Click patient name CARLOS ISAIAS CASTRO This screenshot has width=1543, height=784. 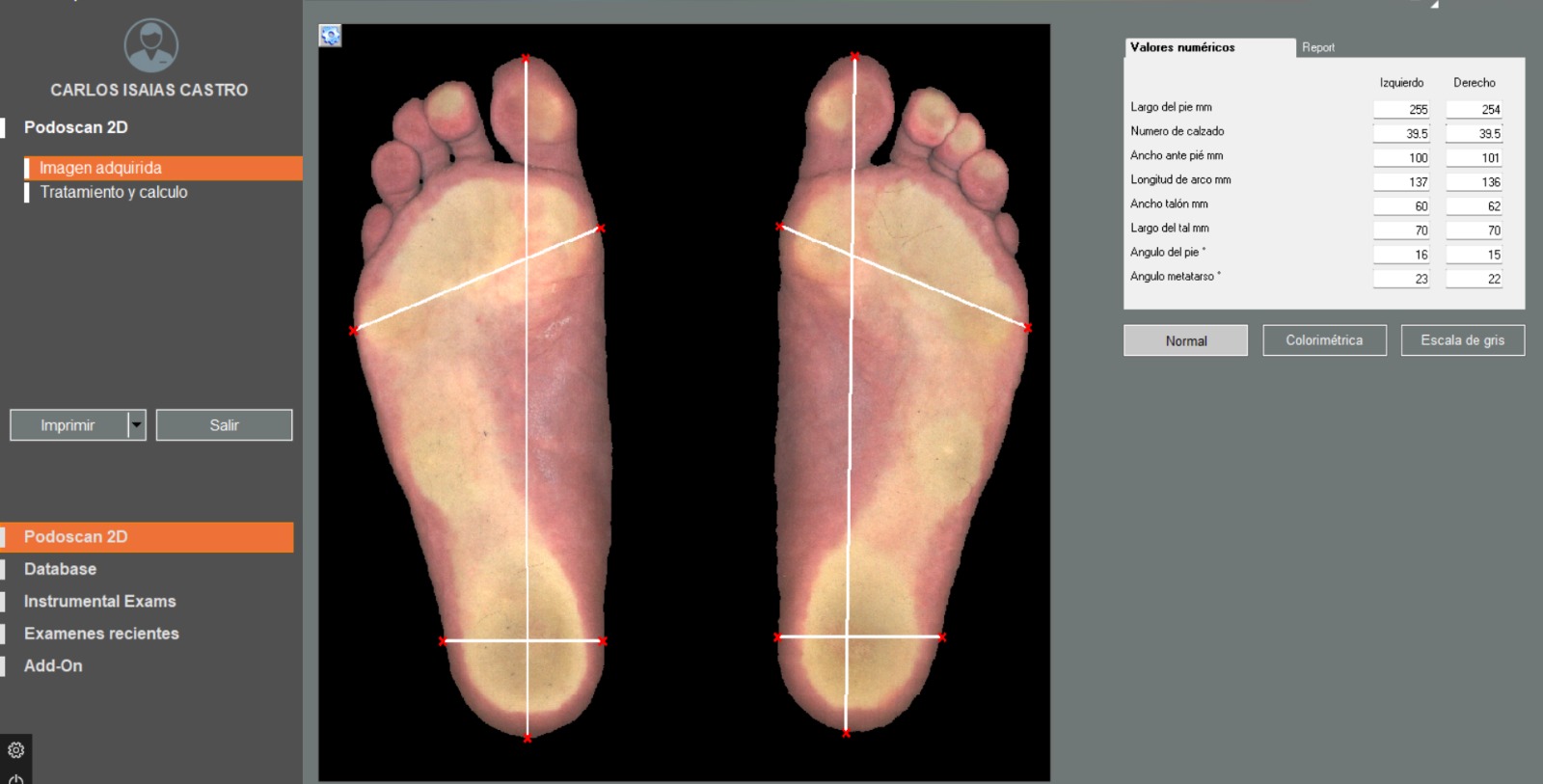pos(149,90)
